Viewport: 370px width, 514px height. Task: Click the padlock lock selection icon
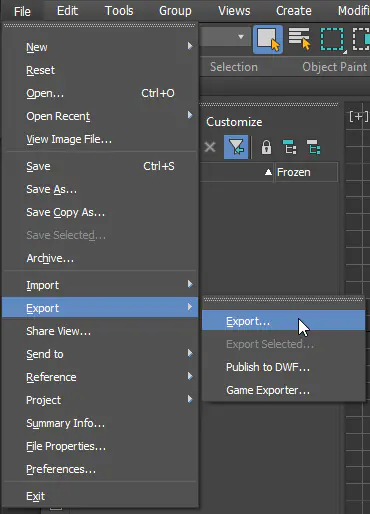266,147
